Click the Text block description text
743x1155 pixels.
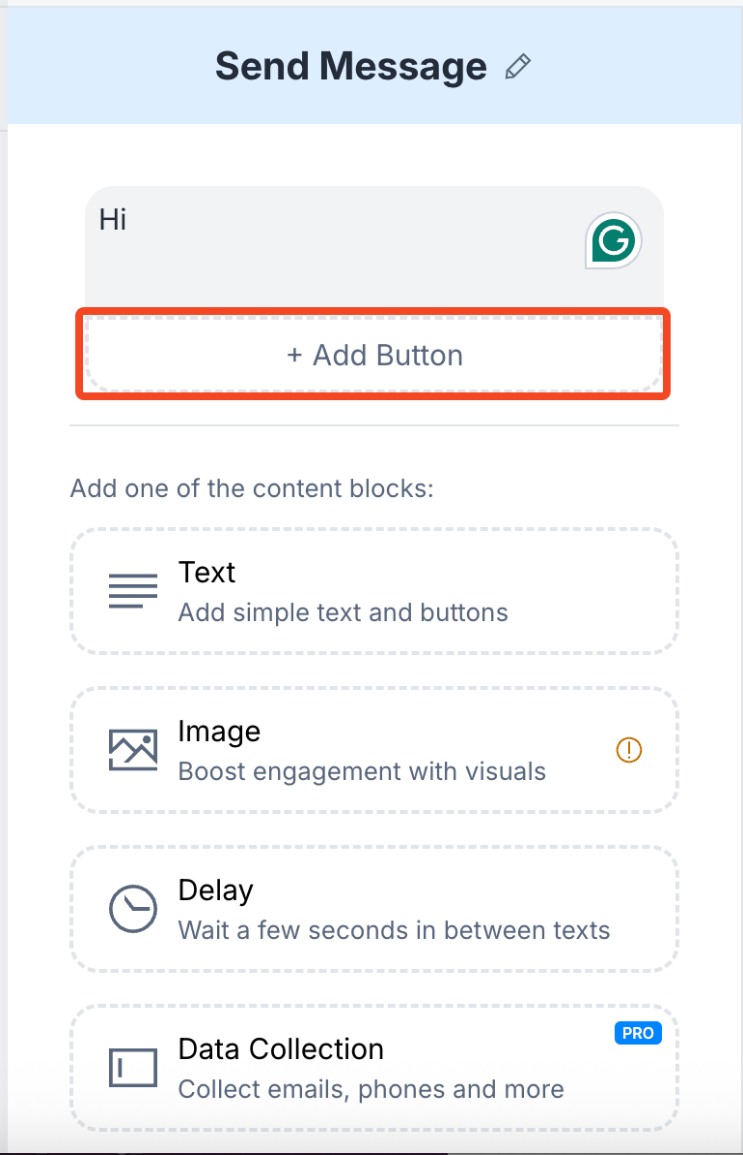click(343, 612)
